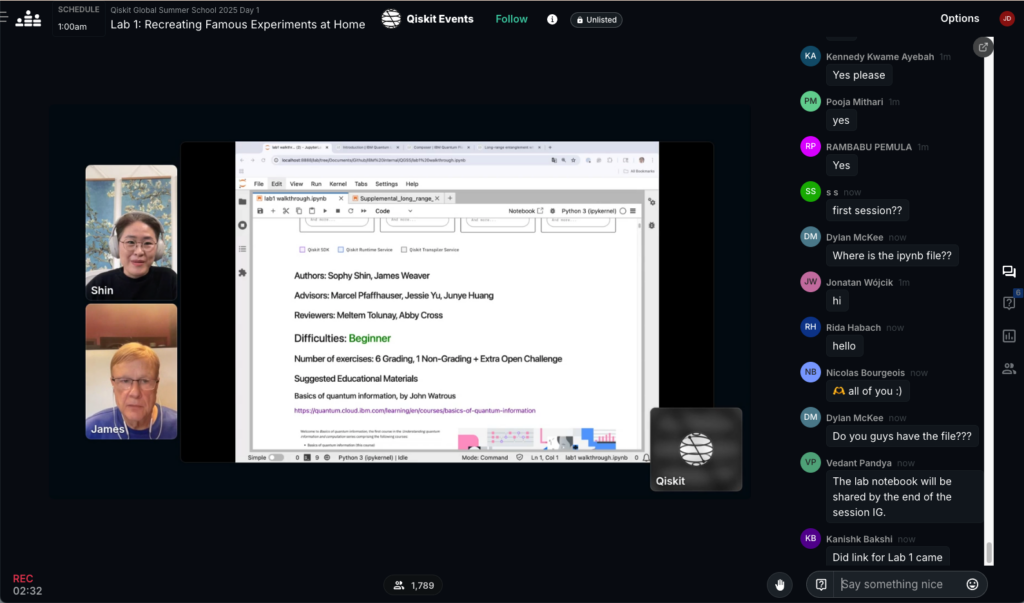This screenshot has width=1024, height=603.
Task: Select Shin's video thumbnail
Action: pyautogui.click(x=131, y=233)
